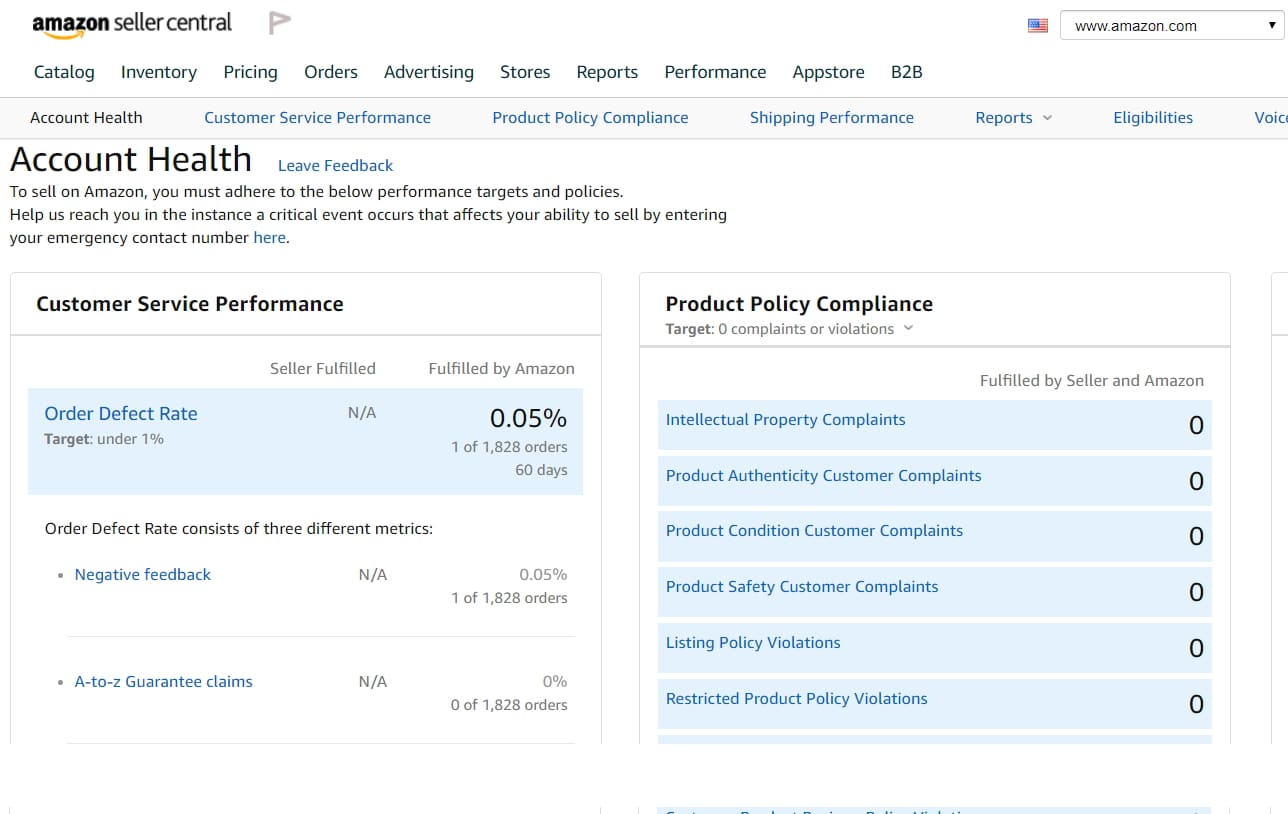Click the US flag marketplace icon

coord(1038,26)
